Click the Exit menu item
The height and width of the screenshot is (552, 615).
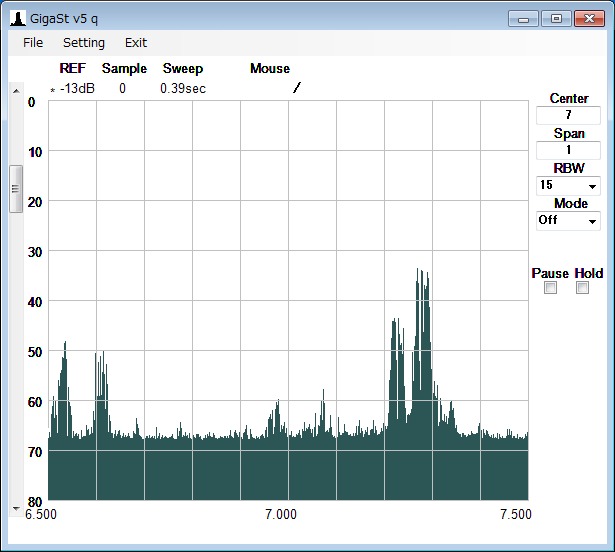pyautogui.click(x=136, y=43)
